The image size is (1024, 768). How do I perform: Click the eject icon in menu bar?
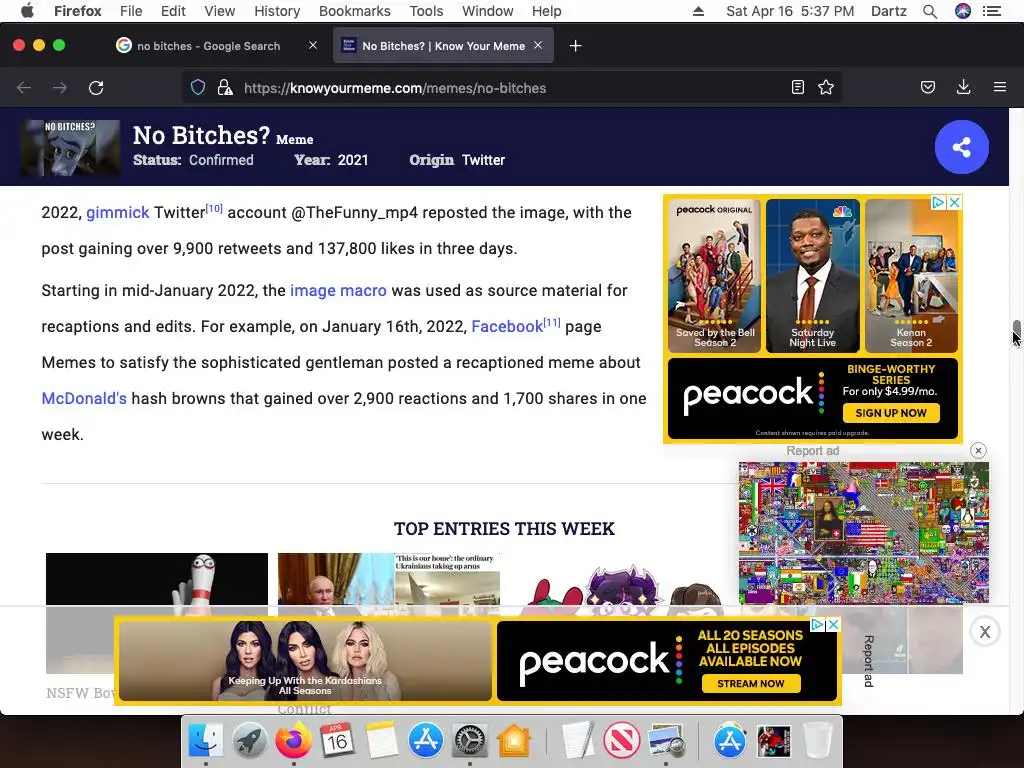[x=698, y=11]
